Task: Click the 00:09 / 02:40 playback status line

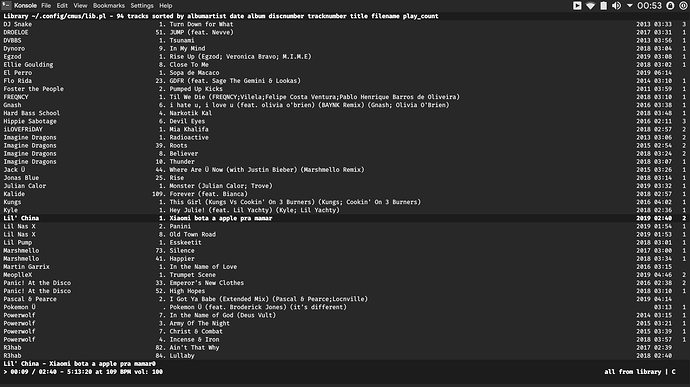Action: [83, 372]
